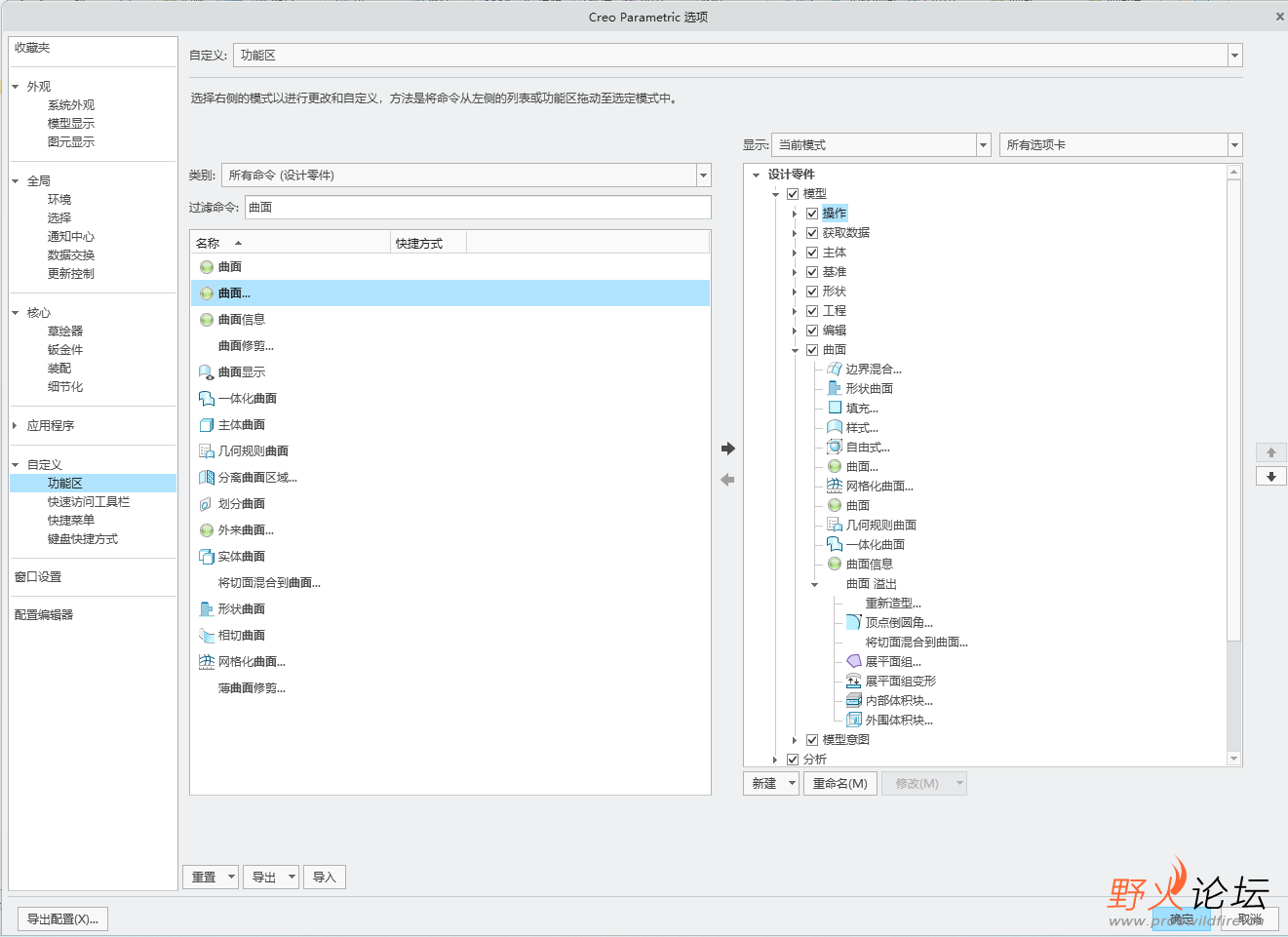Image resolution: width=1288 pixels, height=937 pixels.
Task: Go to the 模型显示 options page
Action: coord(71,124)
